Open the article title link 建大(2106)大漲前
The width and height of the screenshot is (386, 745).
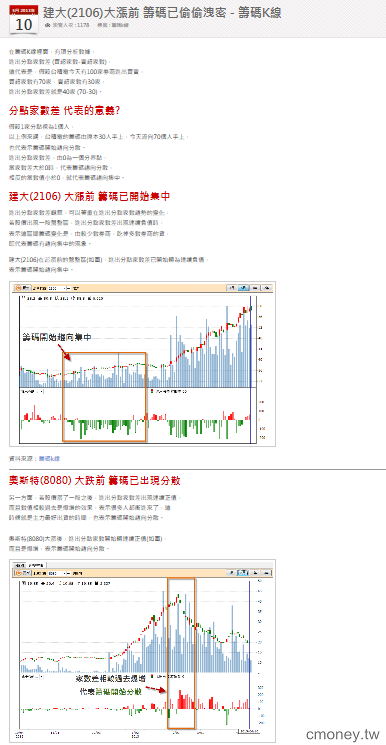coord(162,13)
